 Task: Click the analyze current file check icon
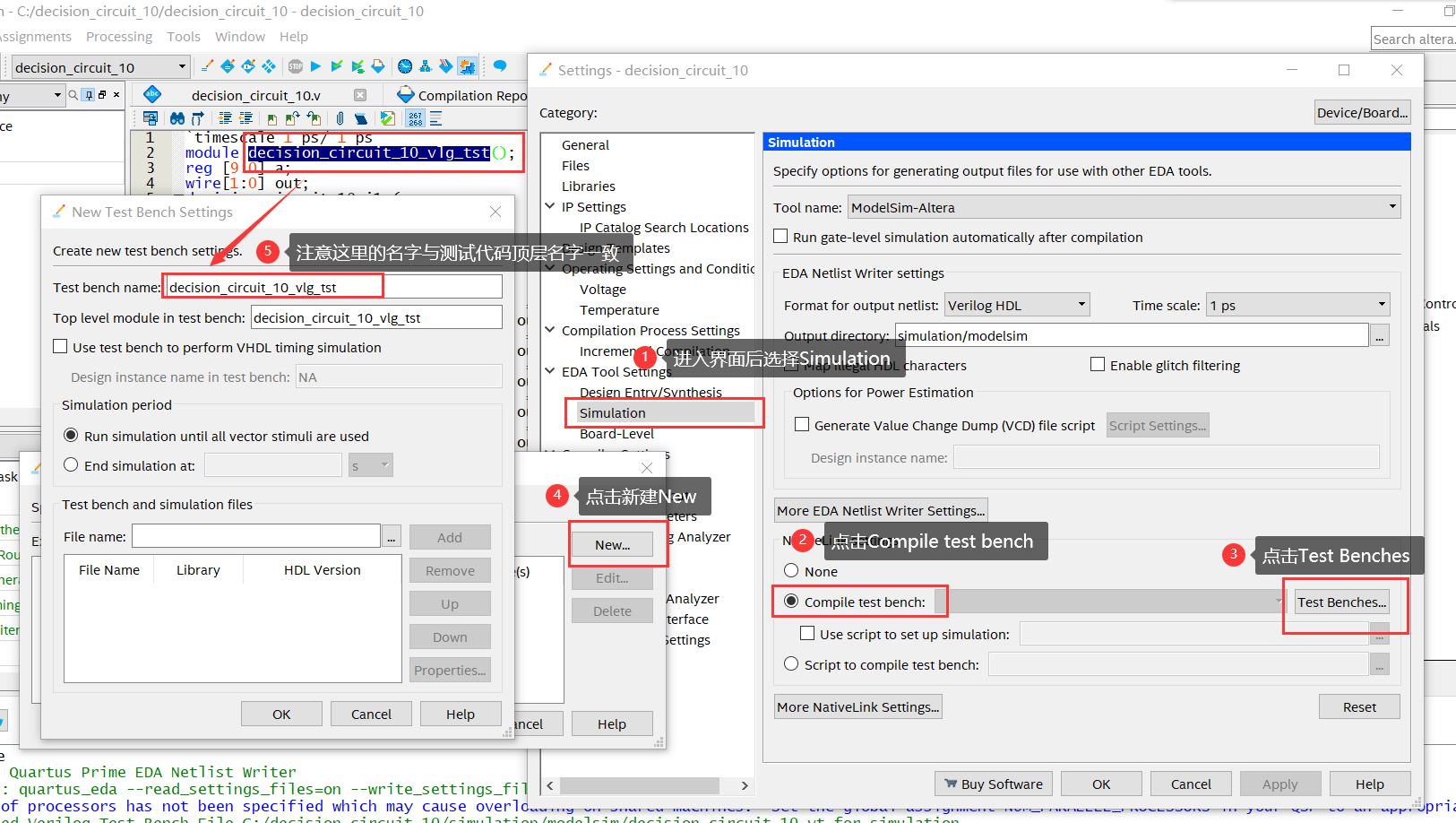(388, 118)
